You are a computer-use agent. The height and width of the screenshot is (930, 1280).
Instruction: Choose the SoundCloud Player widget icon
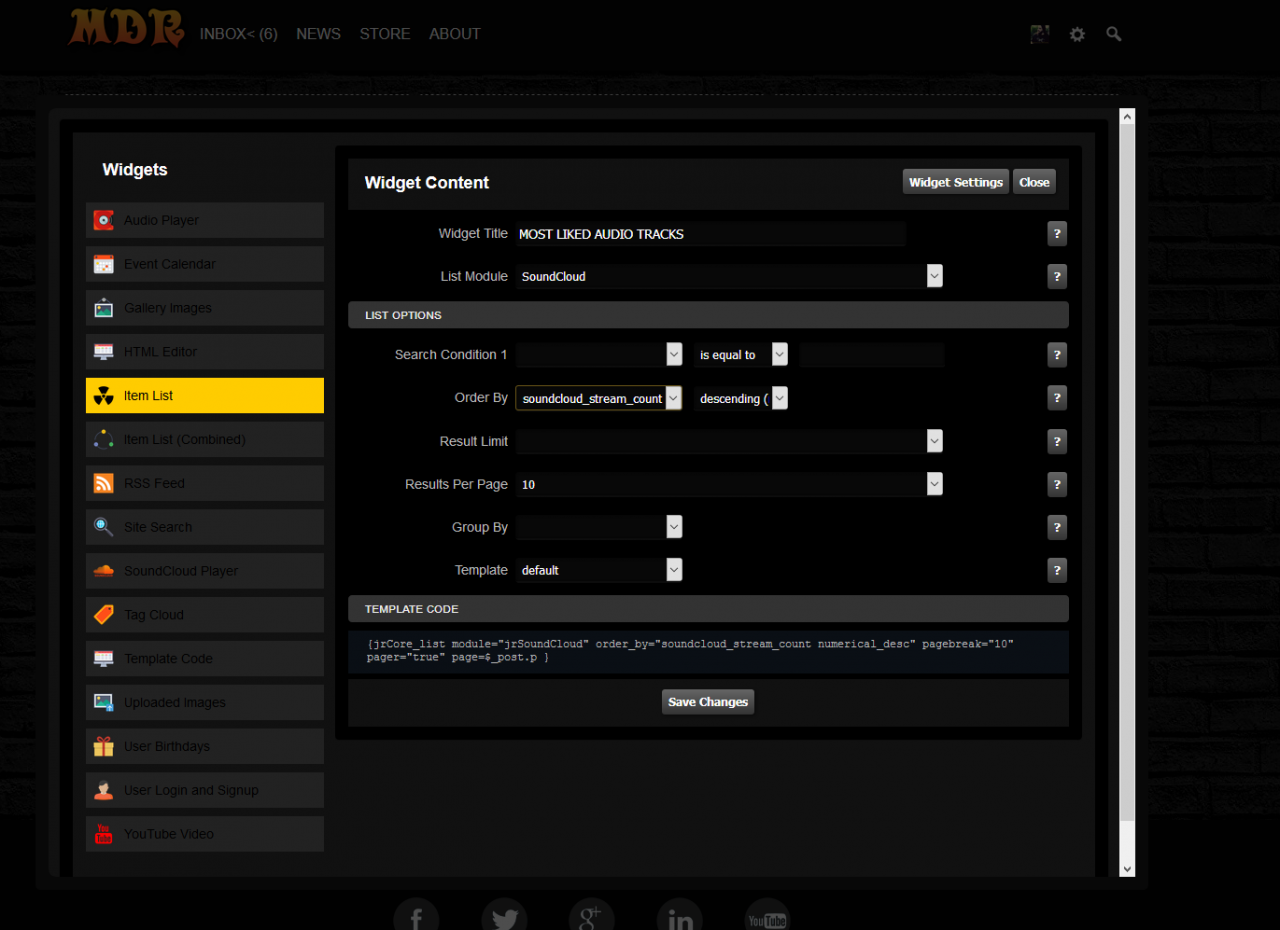tap(103, 571)
